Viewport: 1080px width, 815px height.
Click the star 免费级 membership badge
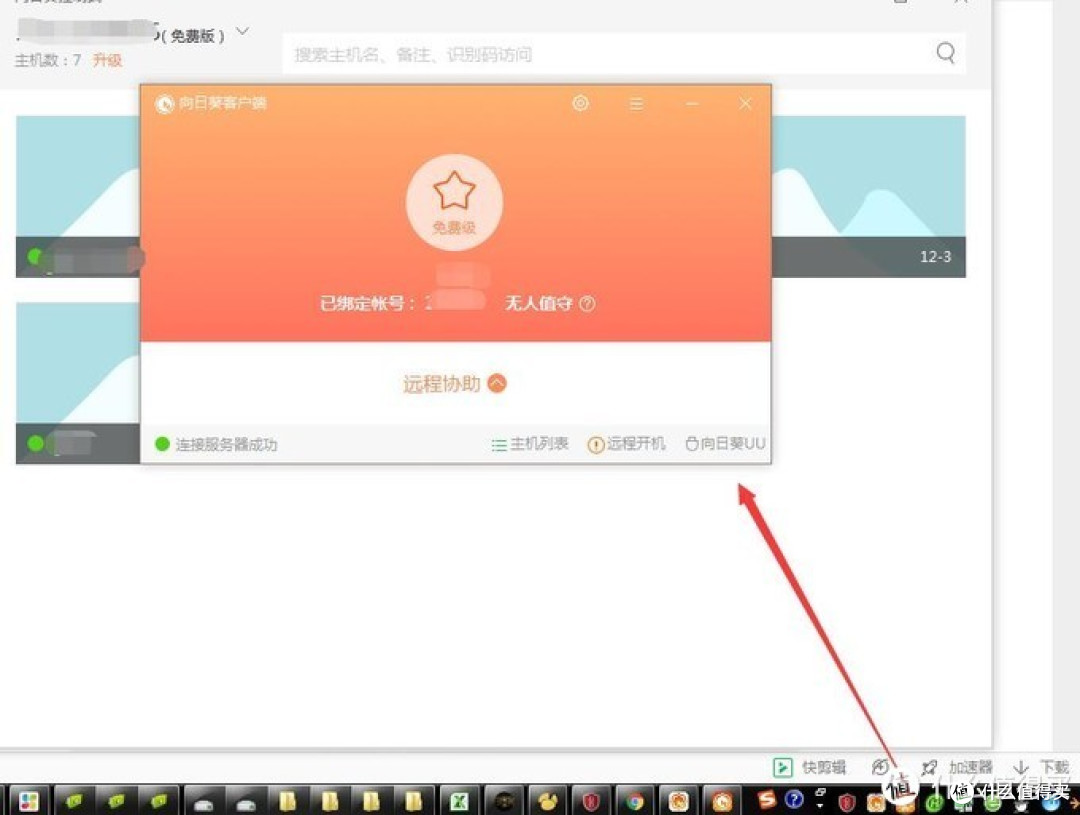pos(454,202)
